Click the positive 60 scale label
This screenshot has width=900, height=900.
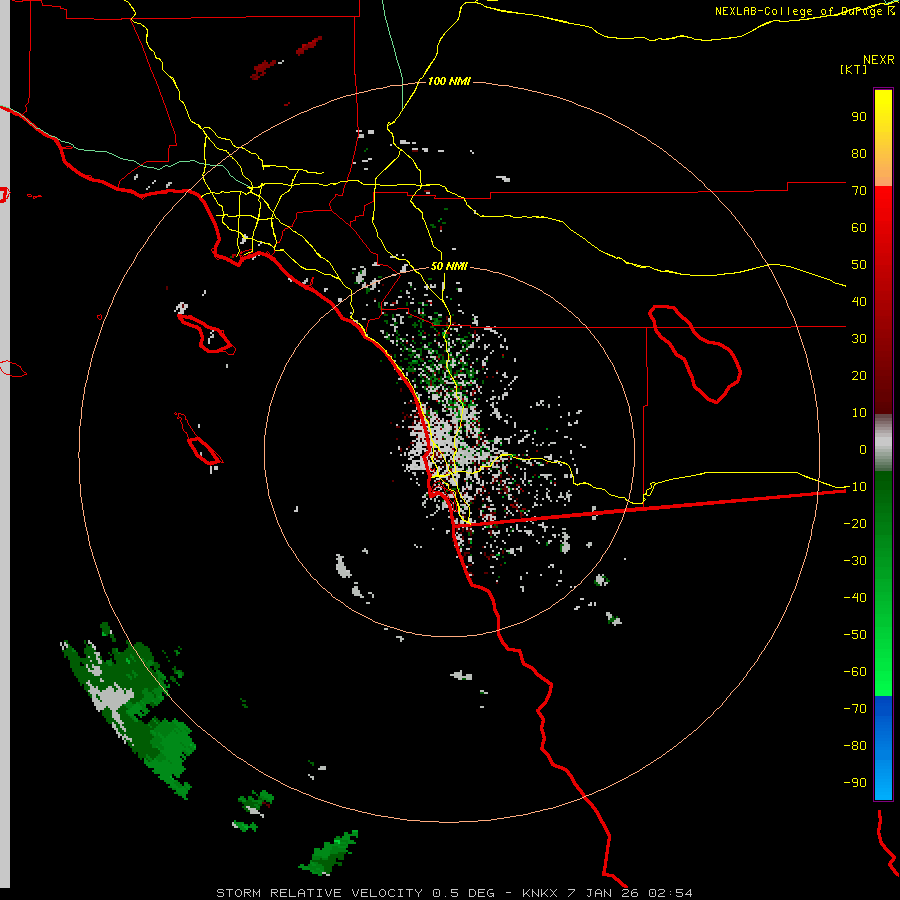click(x=859, y=227)
